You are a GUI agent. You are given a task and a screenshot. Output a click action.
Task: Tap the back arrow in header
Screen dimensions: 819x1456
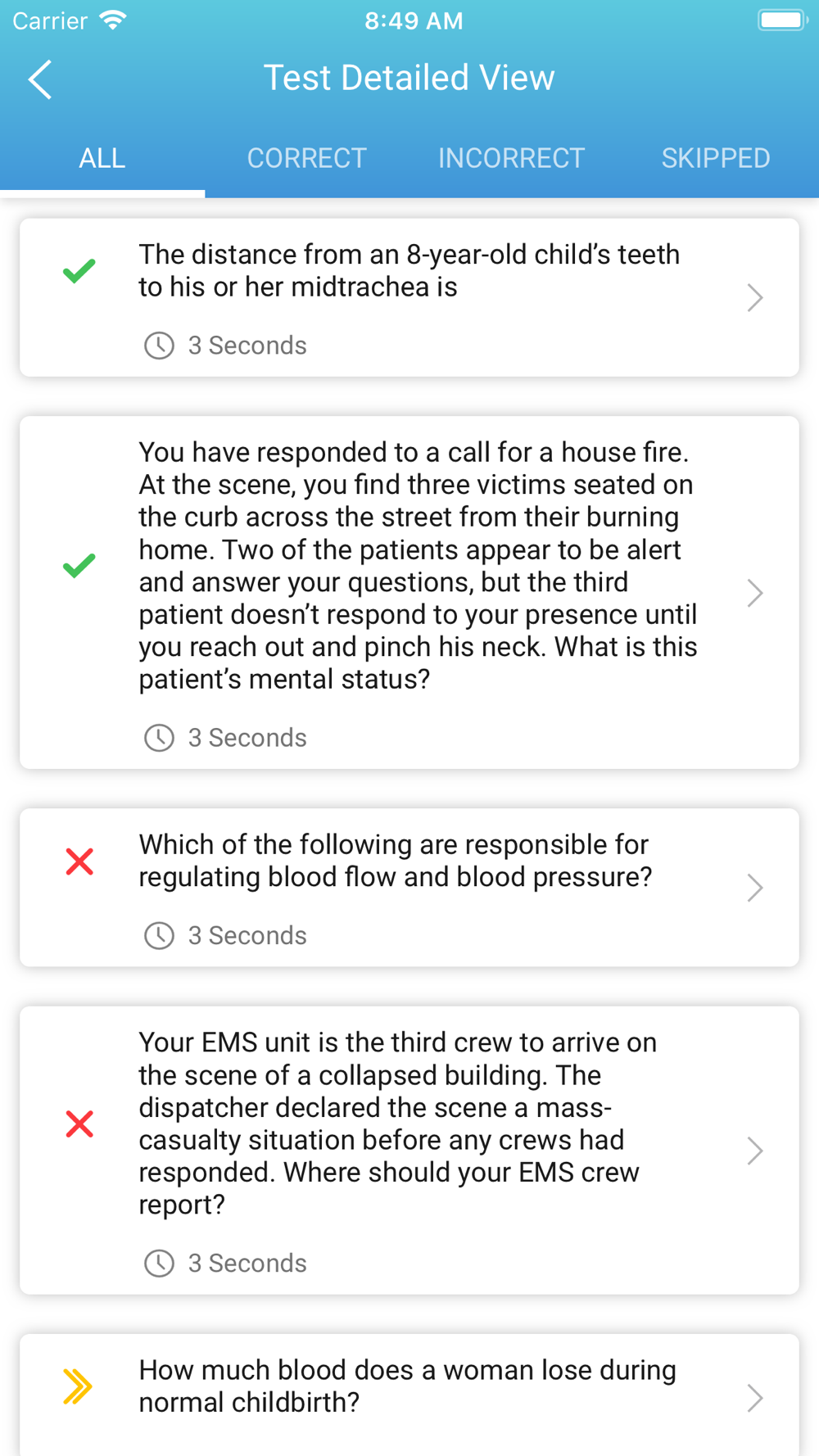(x=40, y=79)
